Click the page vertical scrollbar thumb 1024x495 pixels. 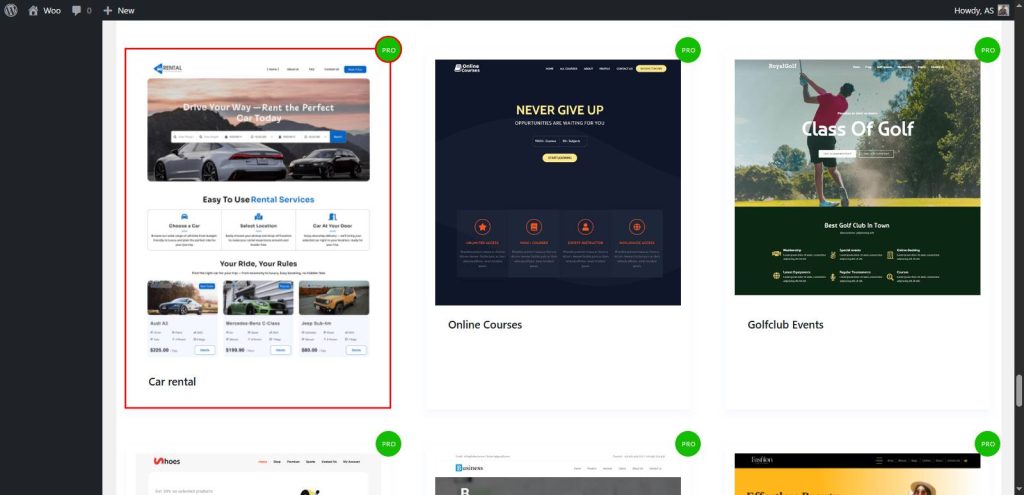click(x=1018, y=391)
